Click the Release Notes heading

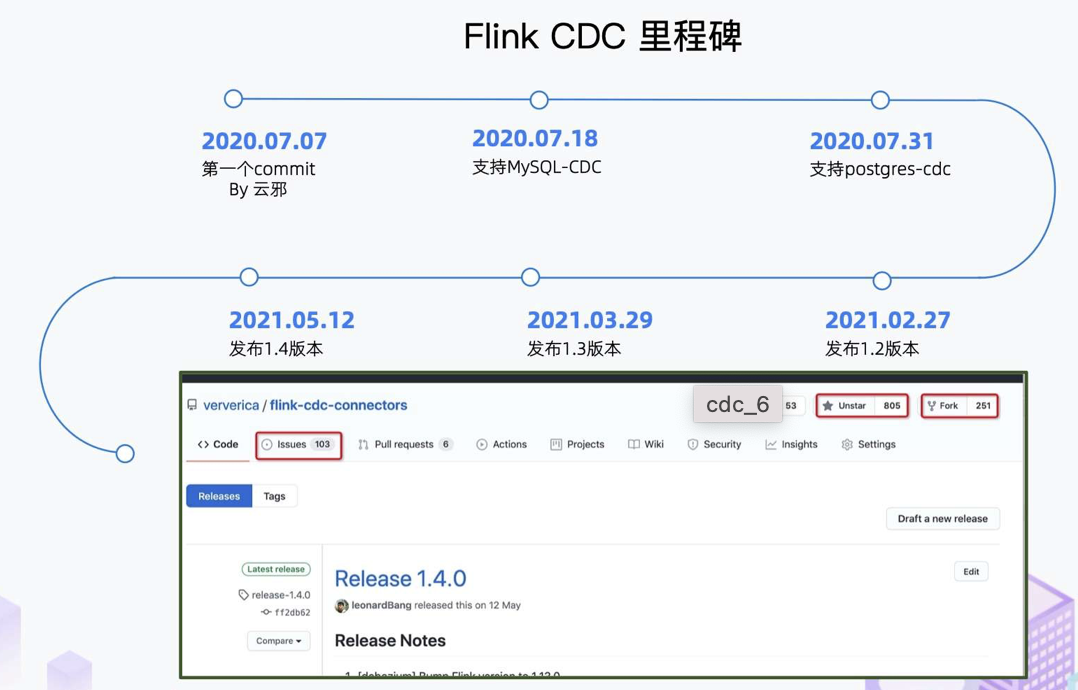pos(390,641)
